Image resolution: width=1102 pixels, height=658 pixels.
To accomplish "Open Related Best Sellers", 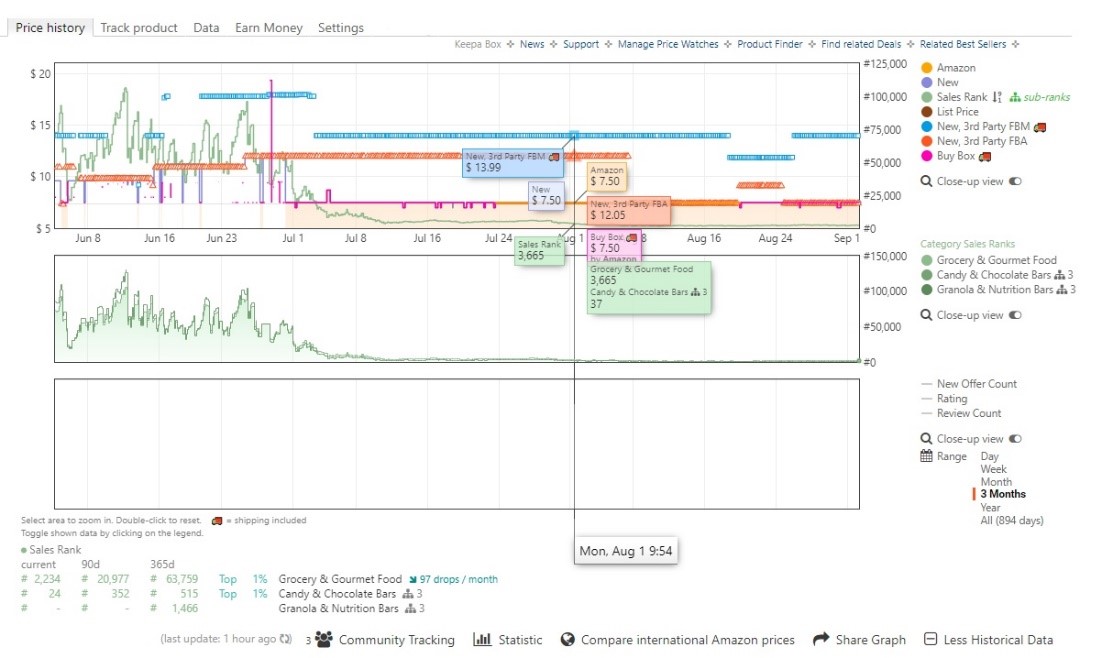I will [963, 44].
